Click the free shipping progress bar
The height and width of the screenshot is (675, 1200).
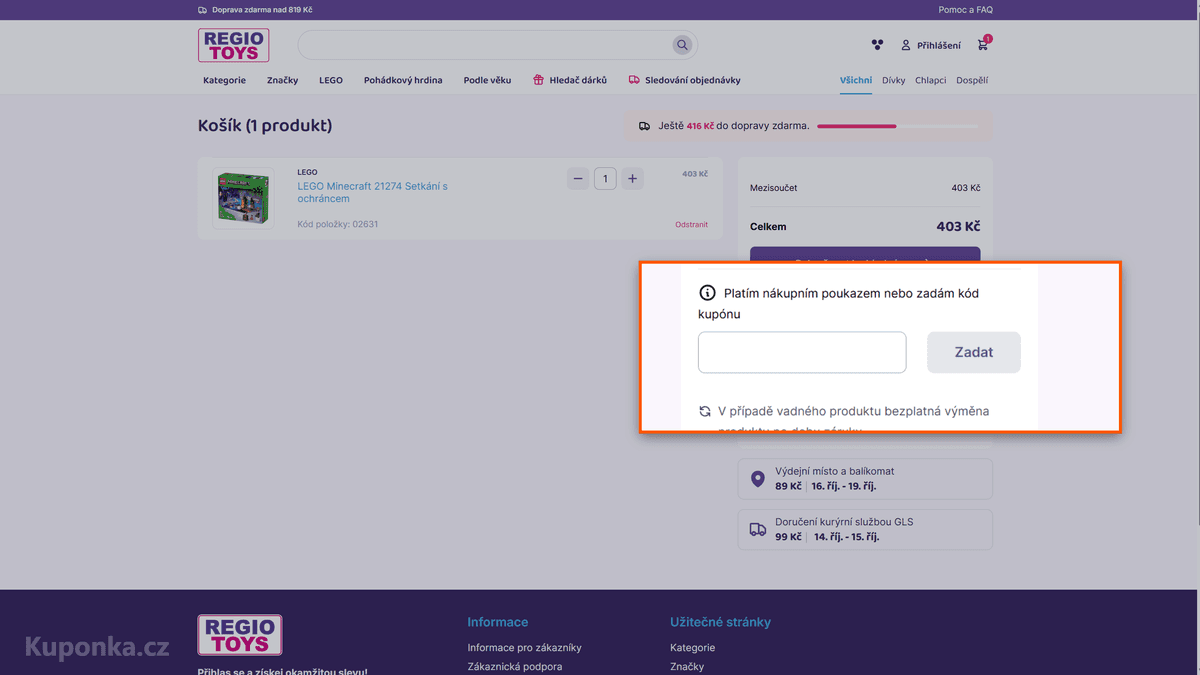pyautogui.click(x=898, y=126)
